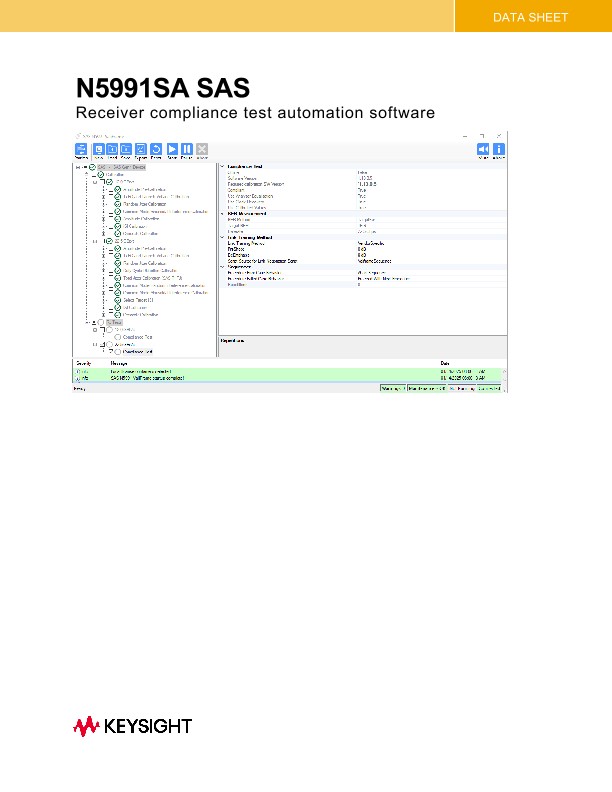
Task: Click the upper green log message row
Action: point(287,372)
